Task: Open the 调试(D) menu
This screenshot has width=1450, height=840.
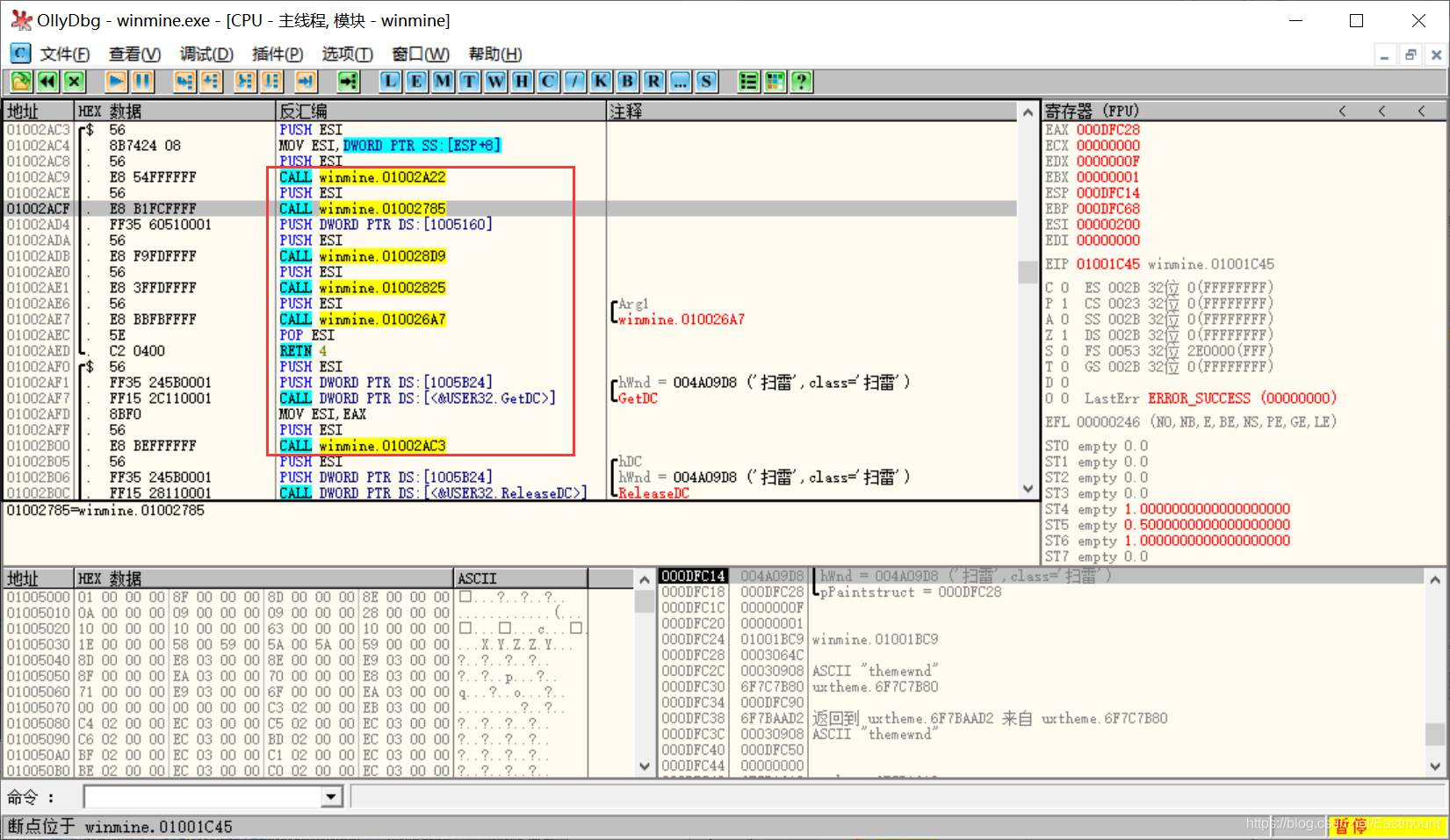Action: point(206,54)
